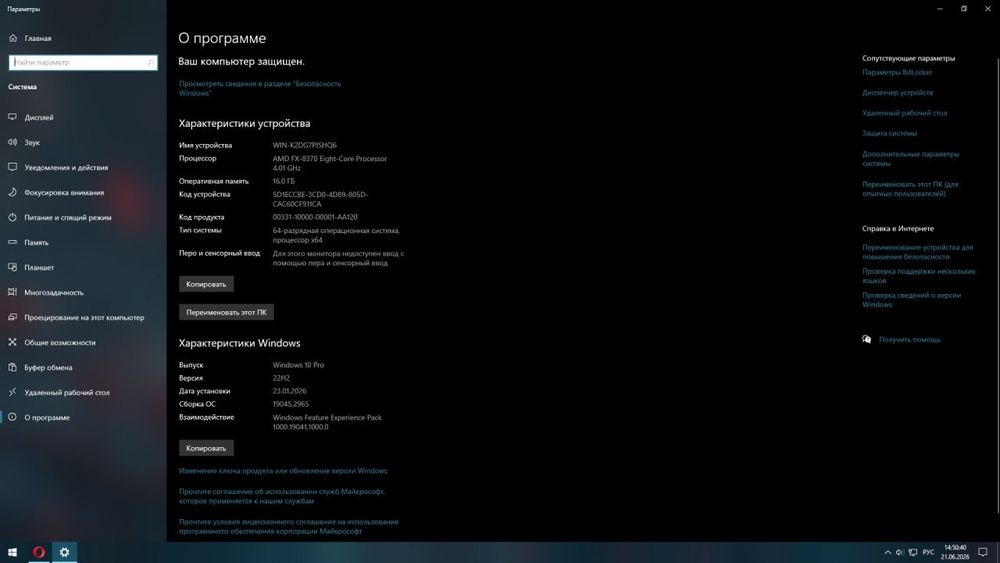This screenshot has height=563, width=1000.
Task: Open the Windows Start button
Action: click(x=12, y=552)
